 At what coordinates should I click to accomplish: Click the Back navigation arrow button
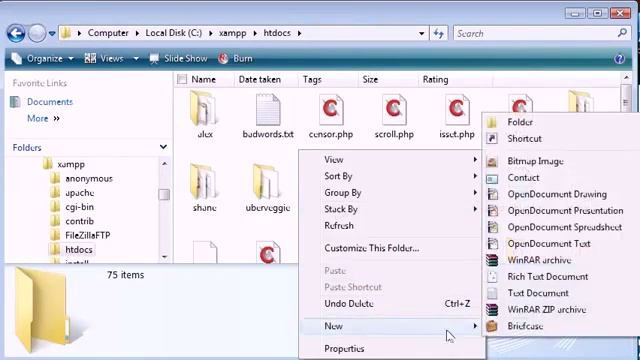coord(16,33)
